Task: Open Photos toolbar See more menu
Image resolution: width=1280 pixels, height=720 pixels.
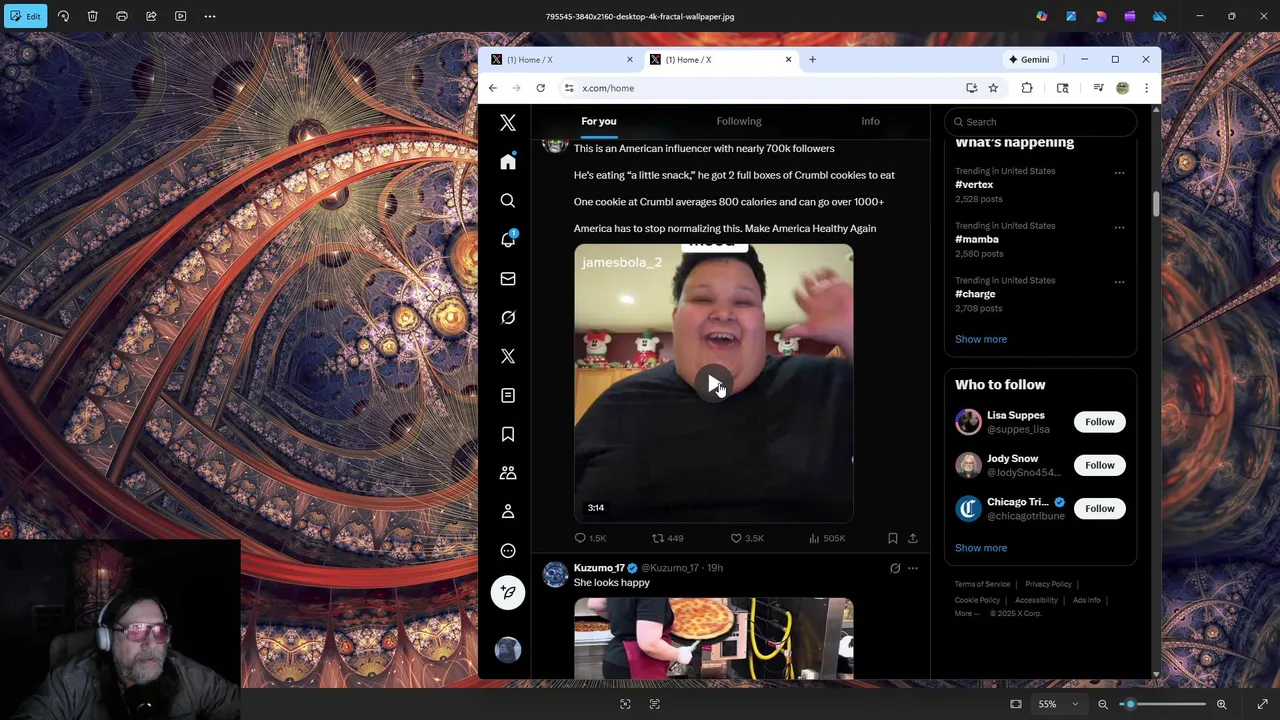Action: point(210,16)
